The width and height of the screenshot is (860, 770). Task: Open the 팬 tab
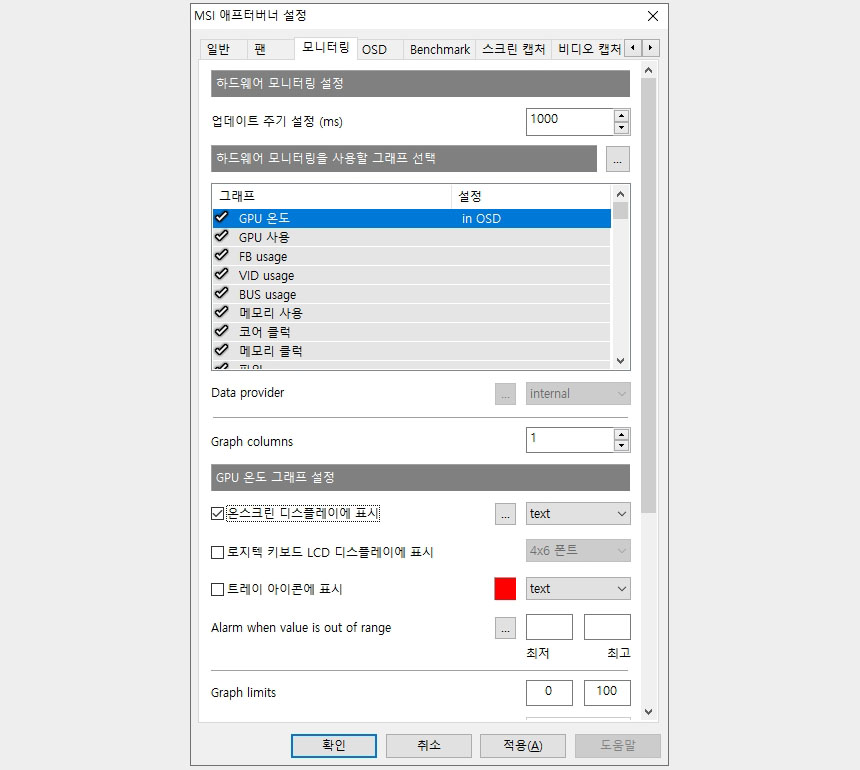(270, 49)
